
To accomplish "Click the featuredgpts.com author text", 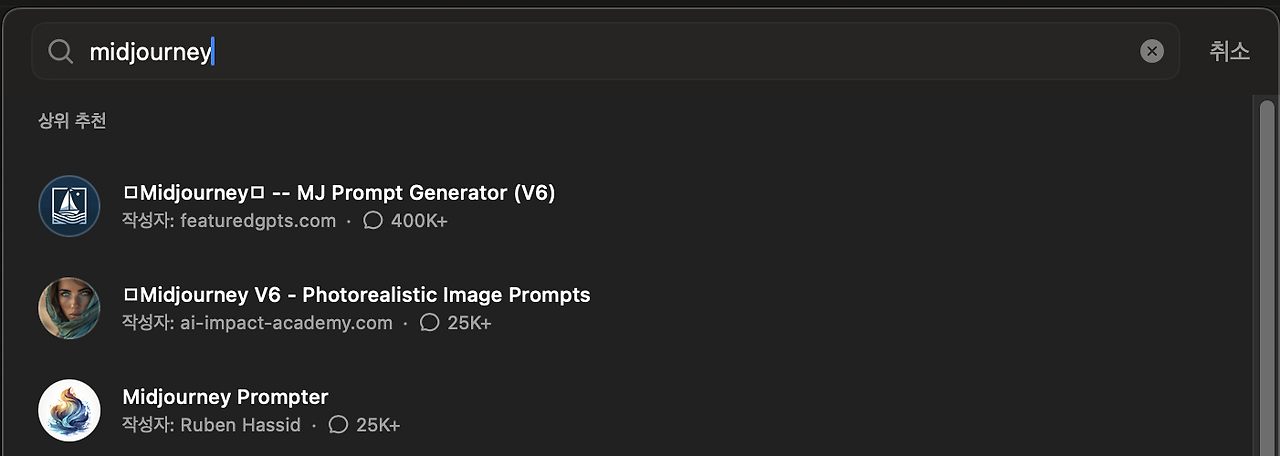I will (x=258, y=221).
